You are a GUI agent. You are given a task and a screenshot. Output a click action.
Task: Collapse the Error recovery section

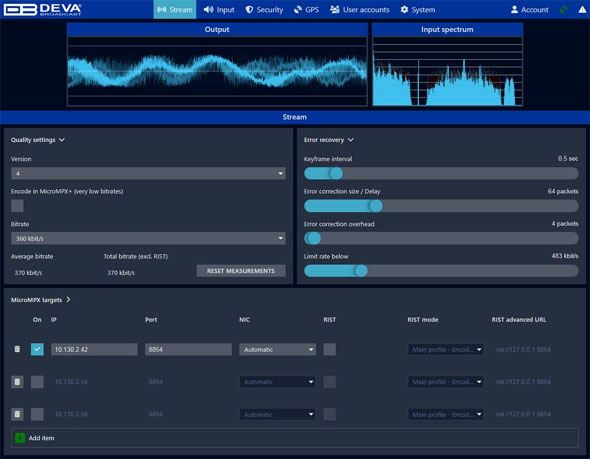[329, 140]
